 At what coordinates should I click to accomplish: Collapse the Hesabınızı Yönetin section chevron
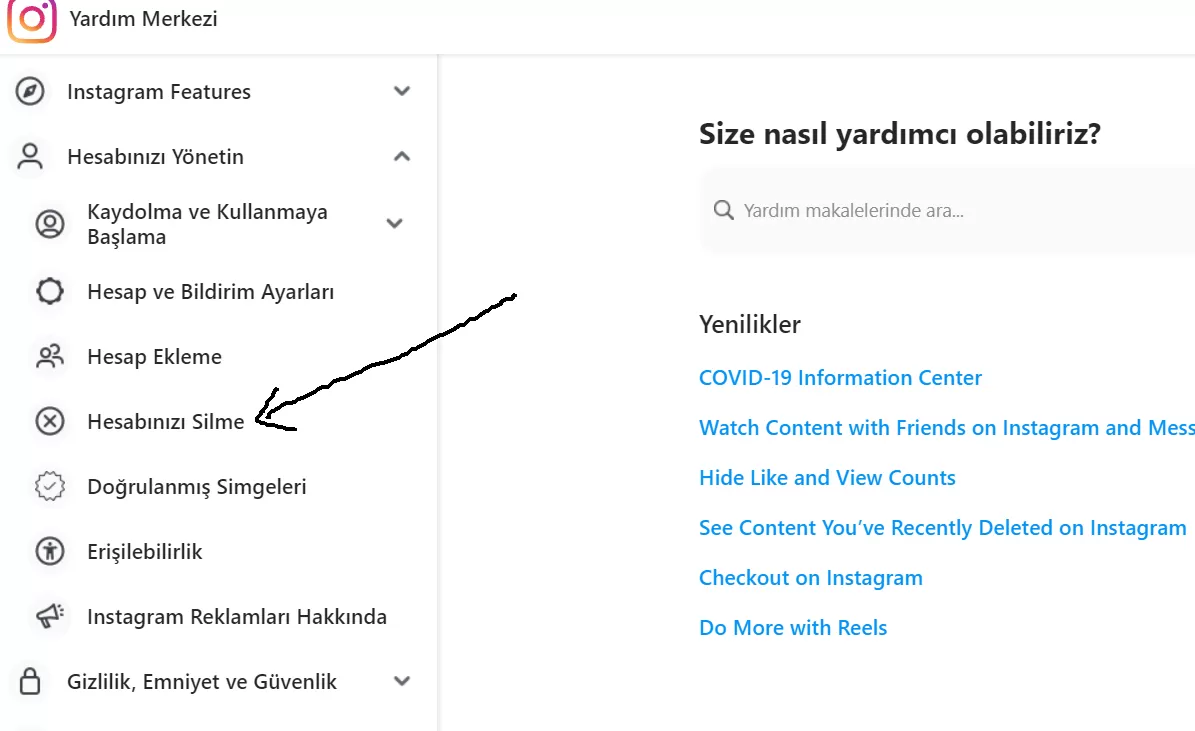click(x=402, y=156)
